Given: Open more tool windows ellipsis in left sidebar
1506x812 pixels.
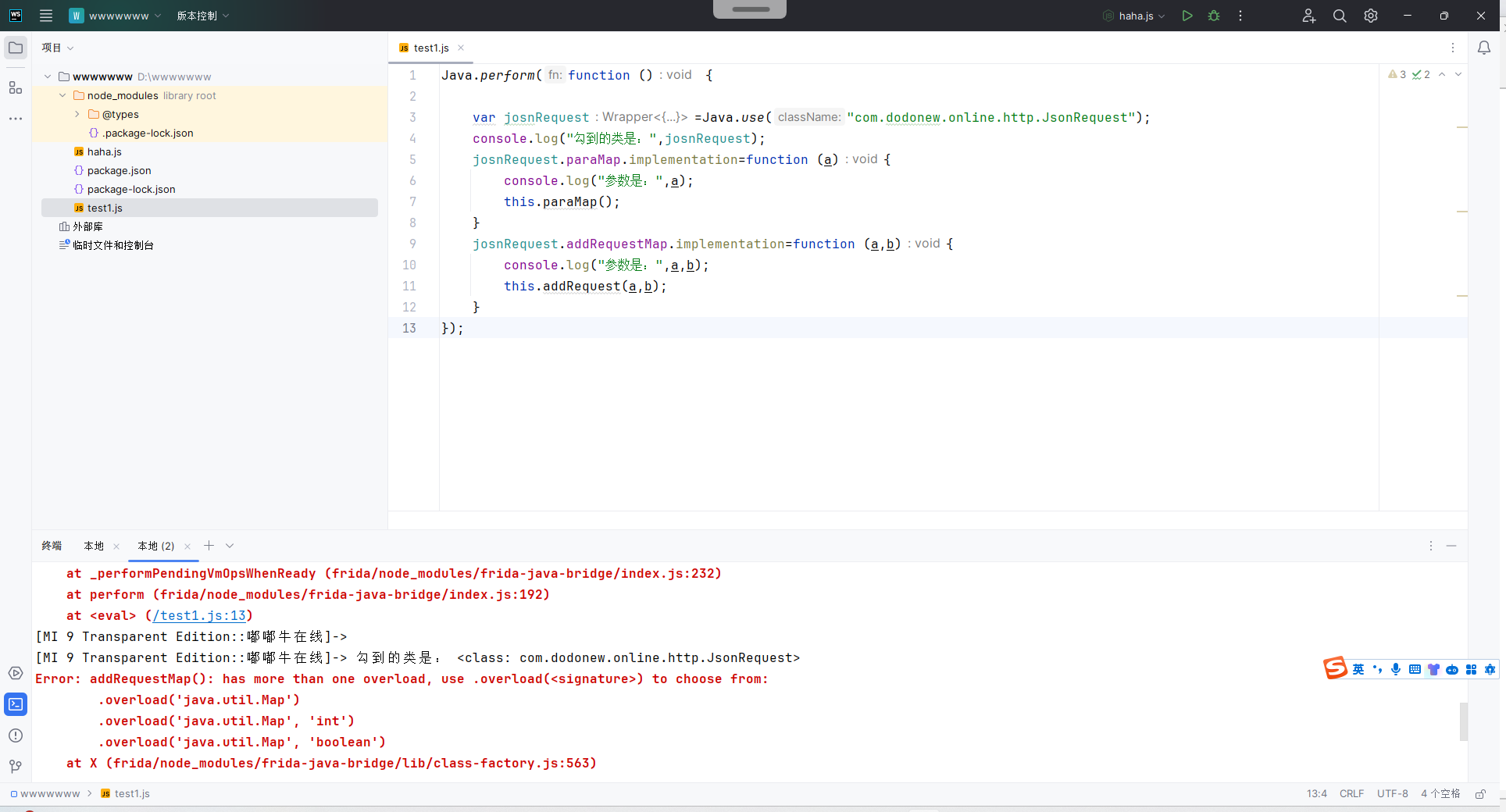Looking at the screenshot, I should coord(16,119).
